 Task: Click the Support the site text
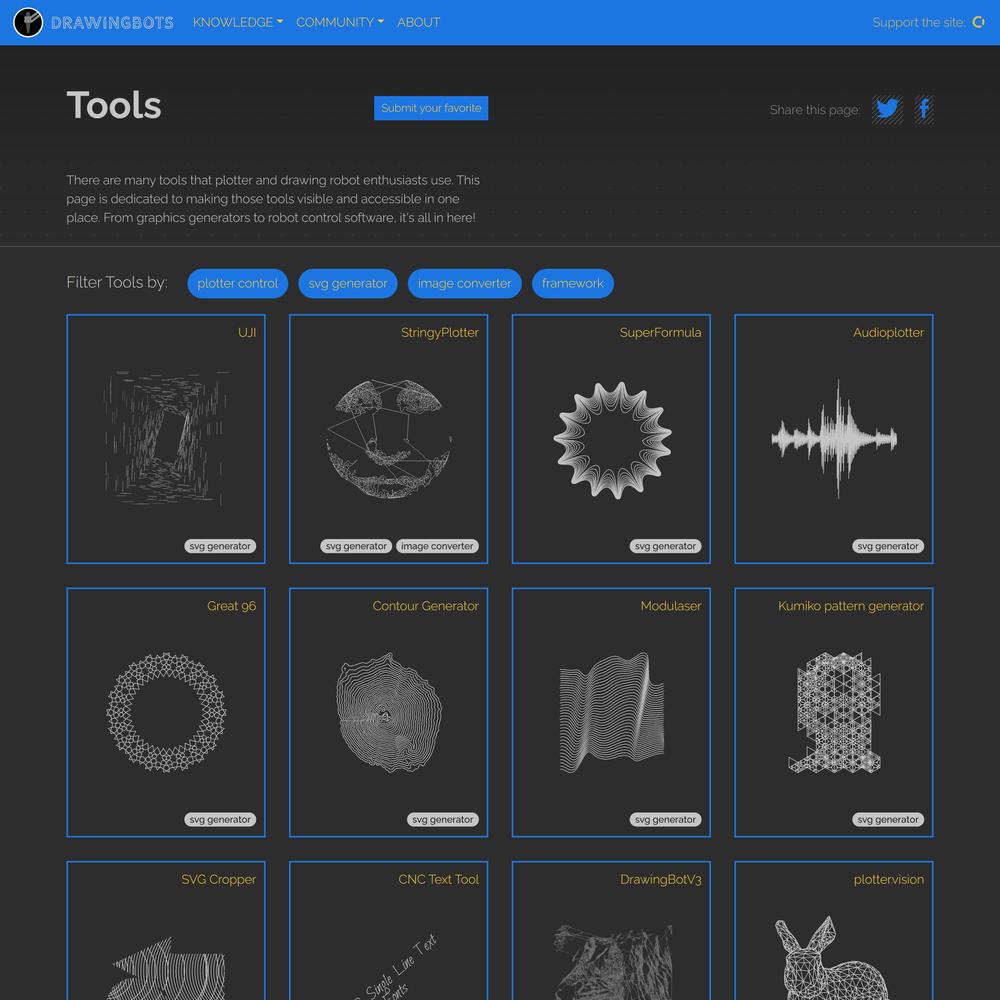click(918, 22)
